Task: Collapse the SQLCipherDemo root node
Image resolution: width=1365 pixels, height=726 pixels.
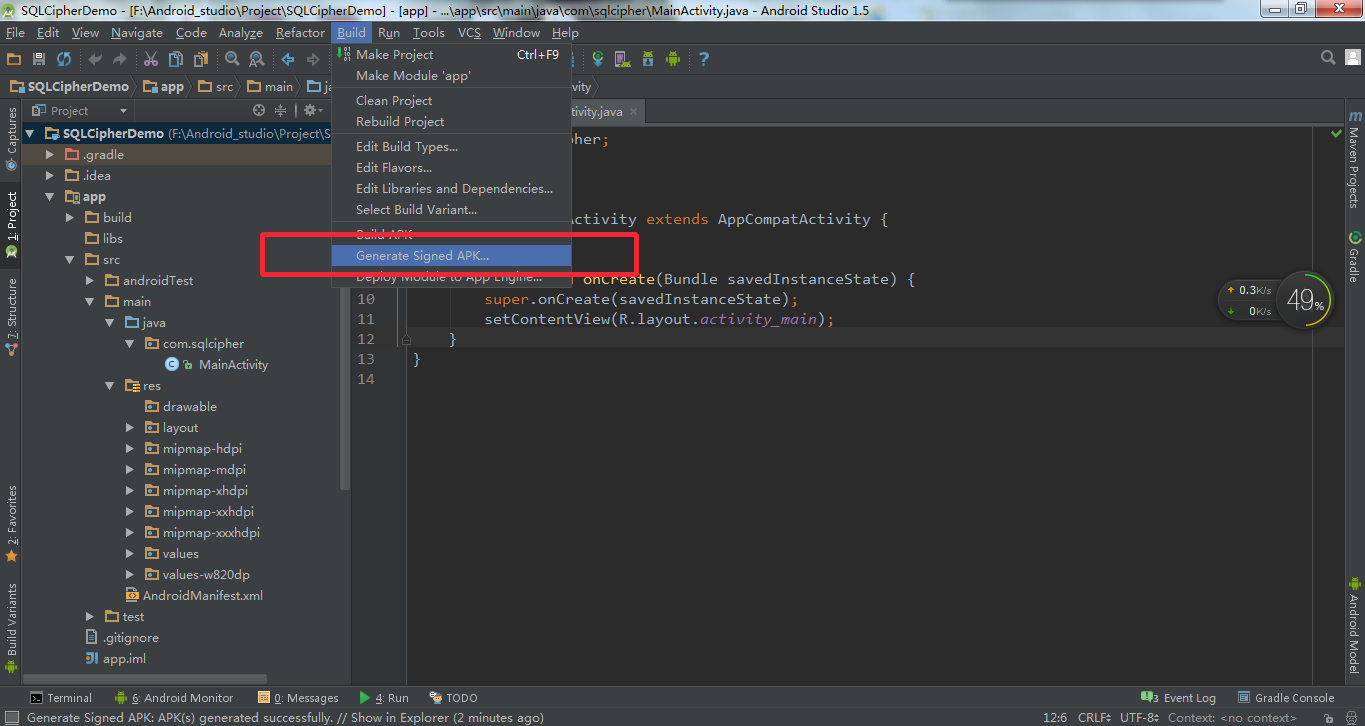Action: tap(30, 133)
